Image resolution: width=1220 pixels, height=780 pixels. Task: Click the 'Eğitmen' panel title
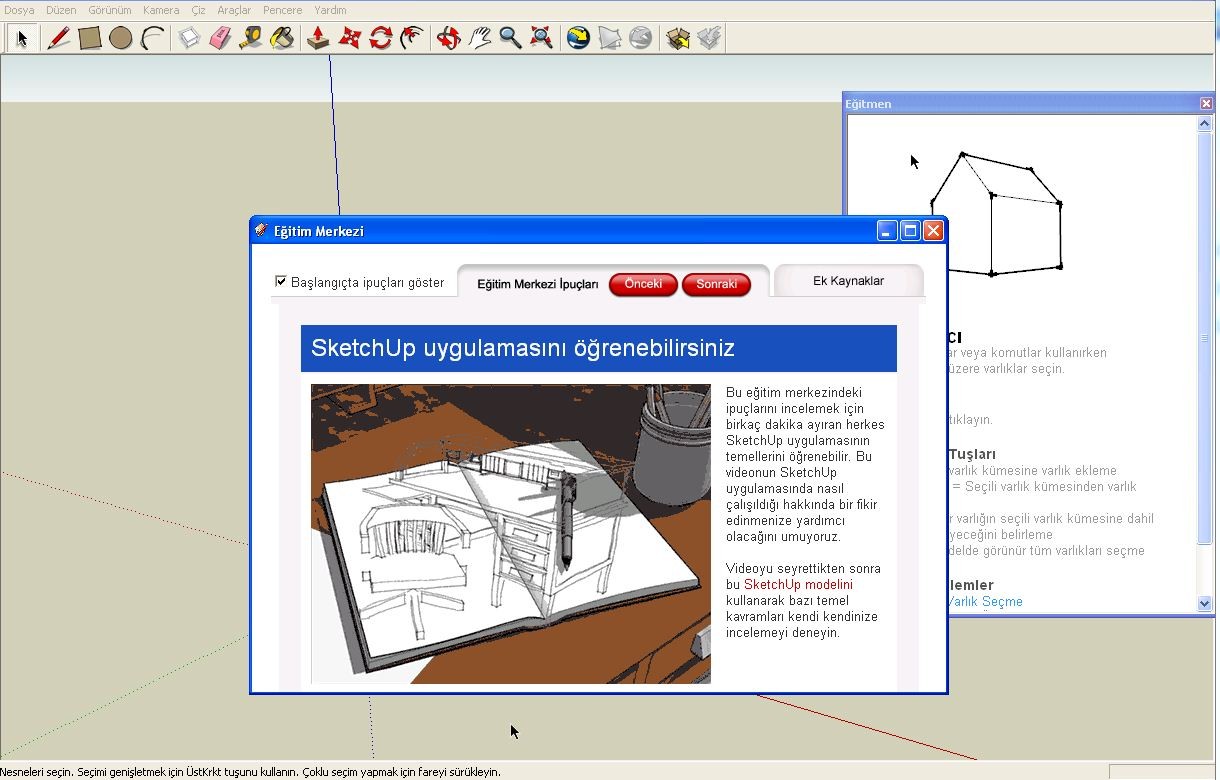(x=868, y=104)
